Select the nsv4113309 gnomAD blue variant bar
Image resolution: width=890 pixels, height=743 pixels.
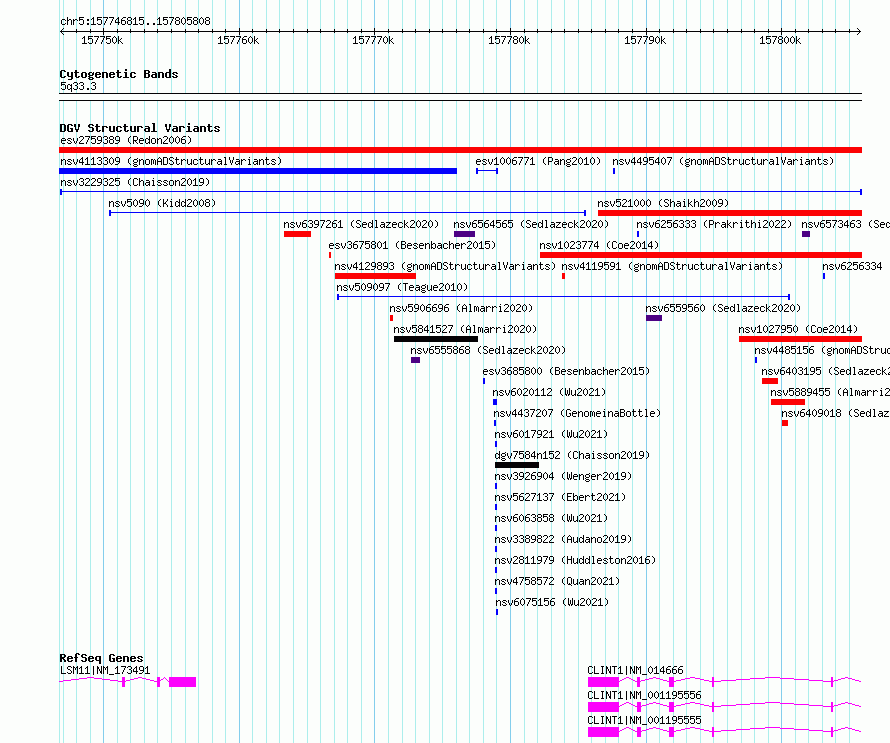[258, 171]
